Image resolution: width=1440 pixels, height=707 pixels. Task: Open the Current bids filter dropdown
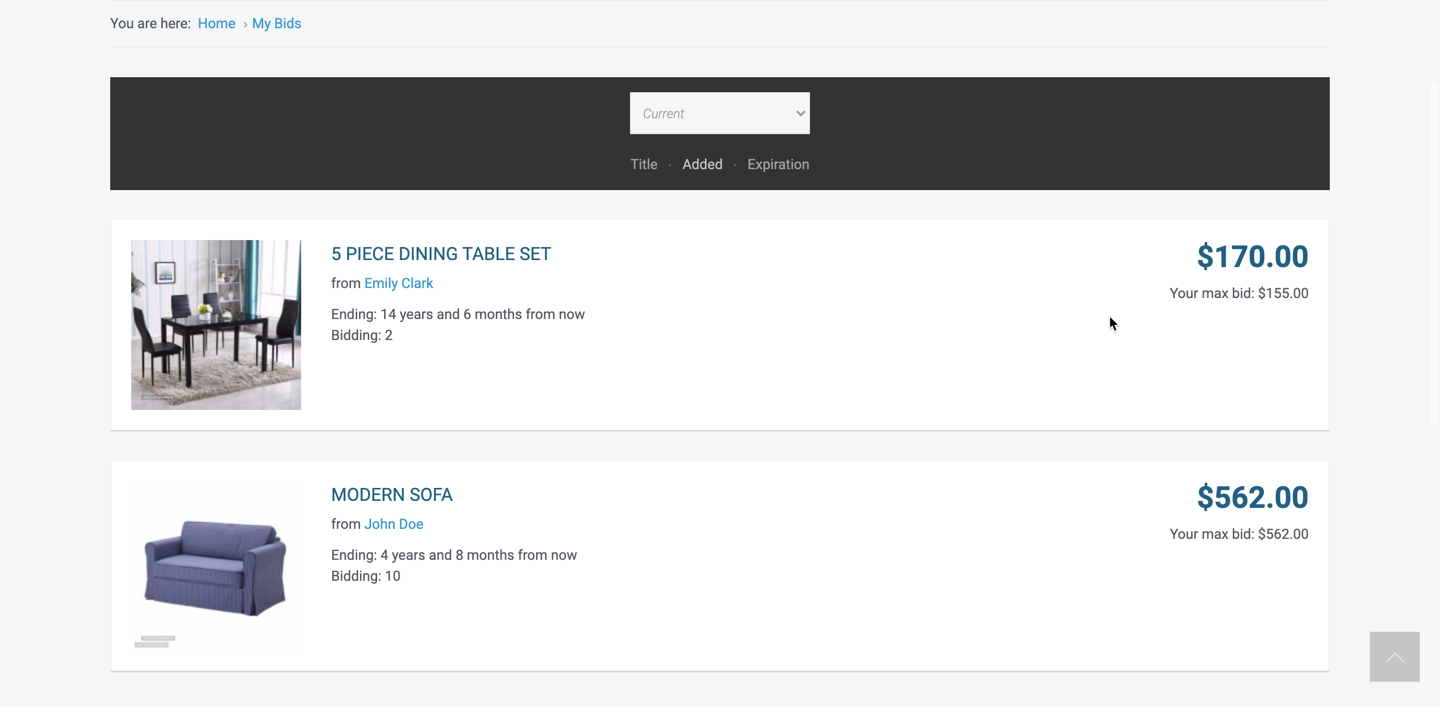coord(720,113)
